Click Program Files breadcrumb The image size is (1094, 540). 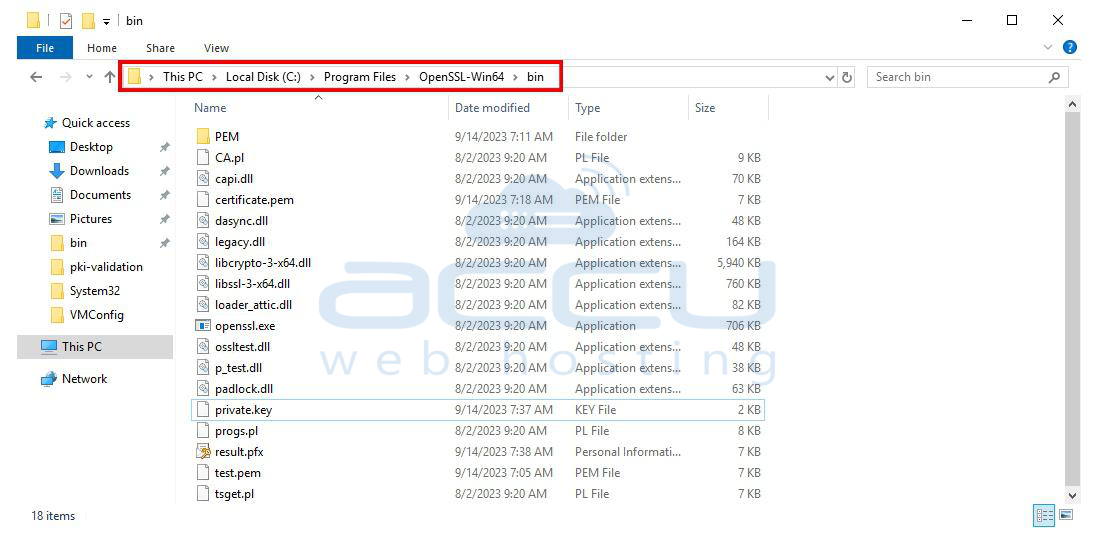pyautogui.click(x=359, y=77)
